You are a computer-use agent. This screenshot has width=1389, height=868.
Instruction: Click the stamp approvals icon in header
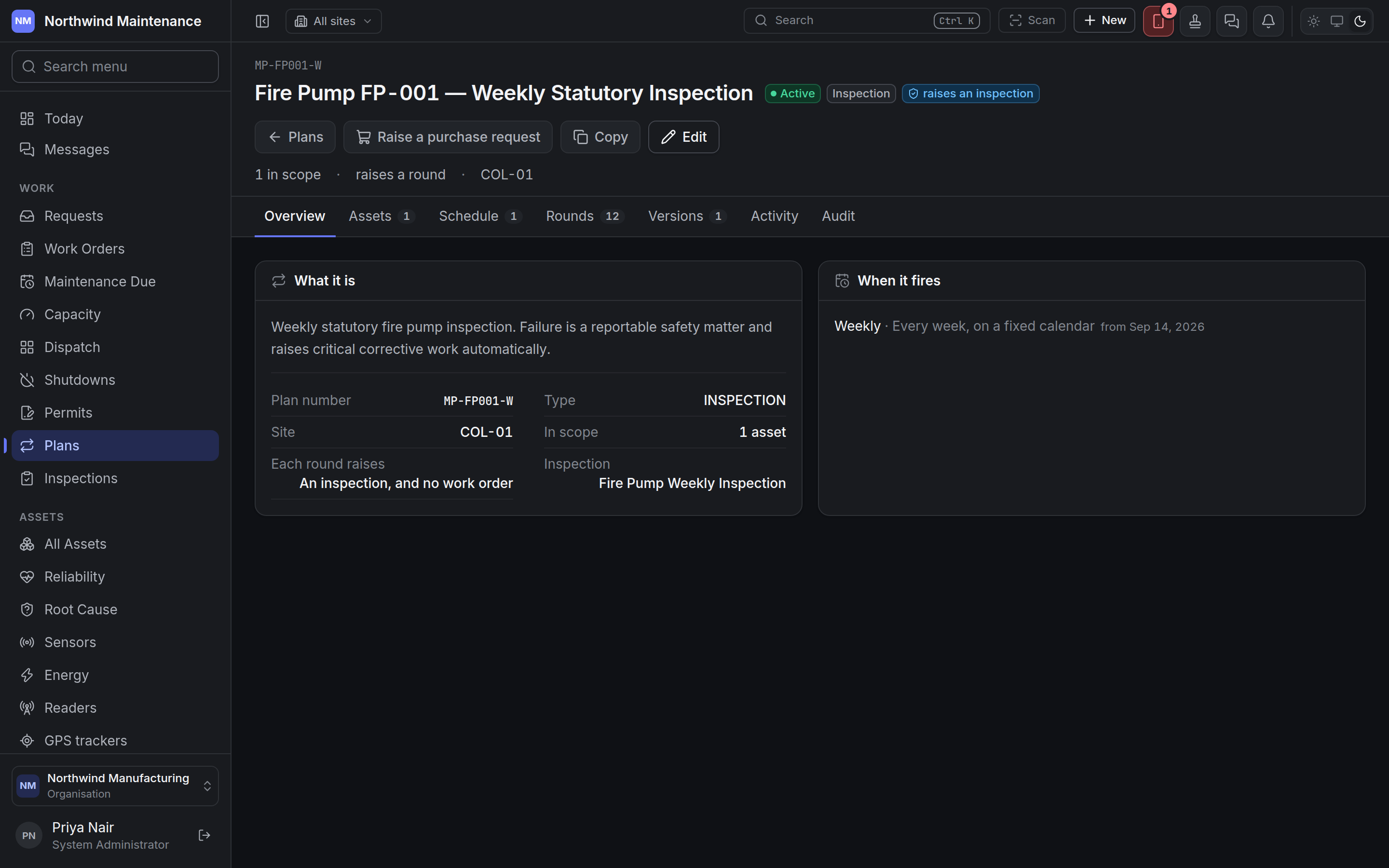point(1195,21)
